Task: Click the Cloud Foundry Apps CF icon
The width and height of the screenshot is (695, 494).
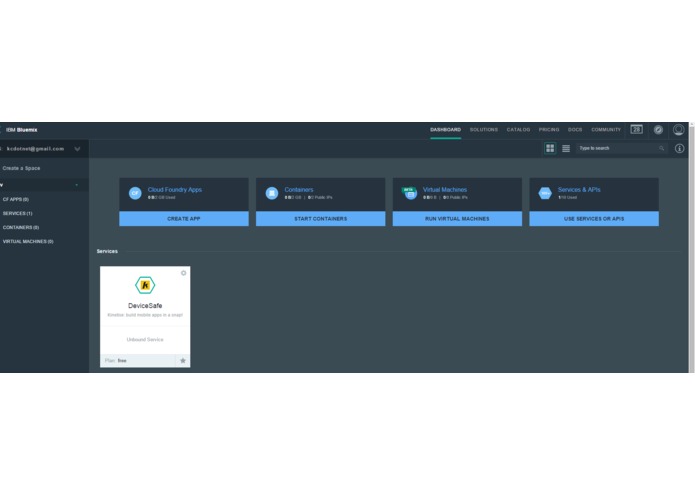Action: (135, 193)
